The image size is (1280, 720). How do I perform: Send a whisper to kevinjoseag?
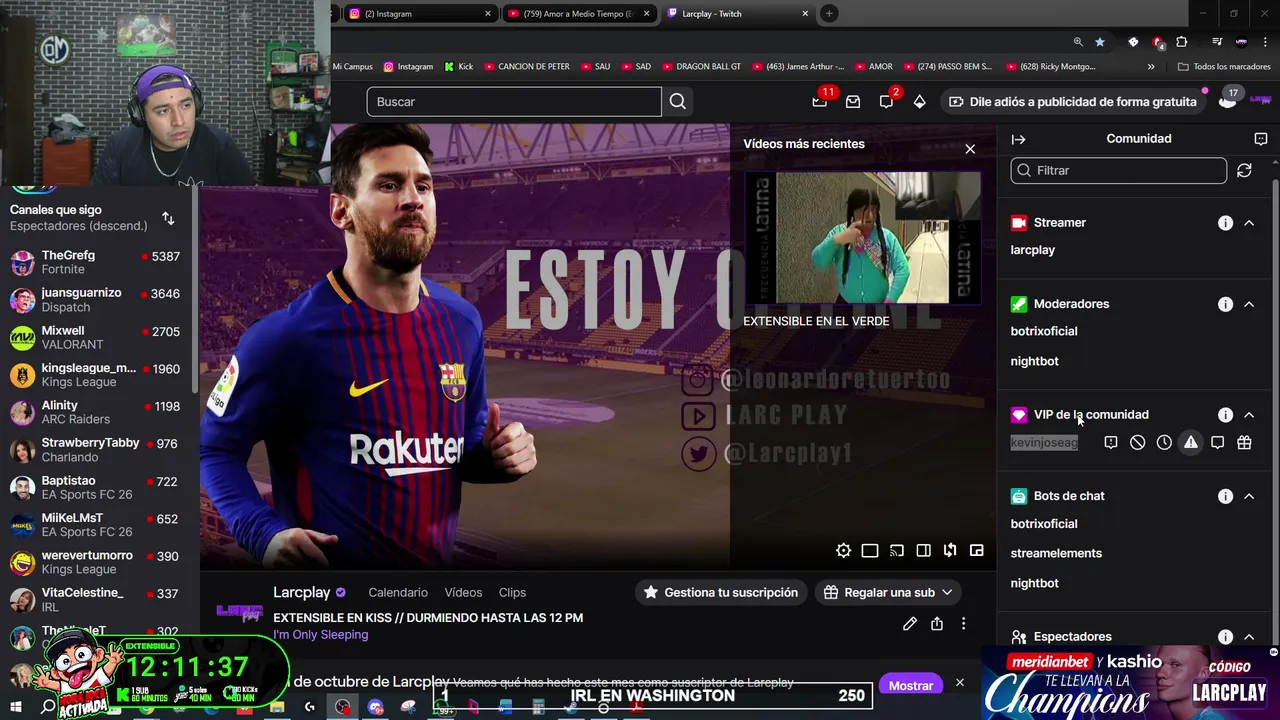pyautogui.click(x=1217, y=442)
